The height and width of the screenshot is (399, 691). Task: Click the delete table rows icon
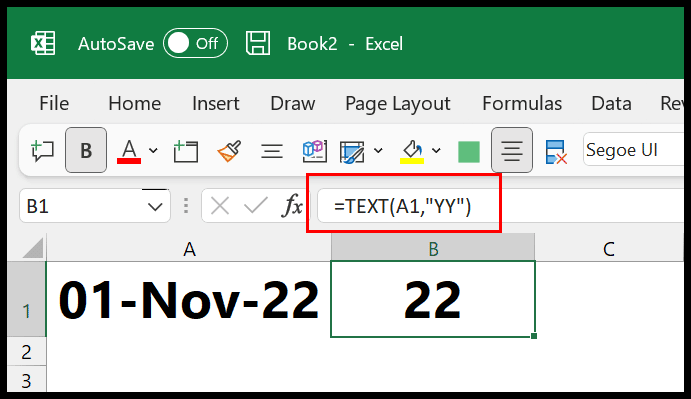[556, 152]
